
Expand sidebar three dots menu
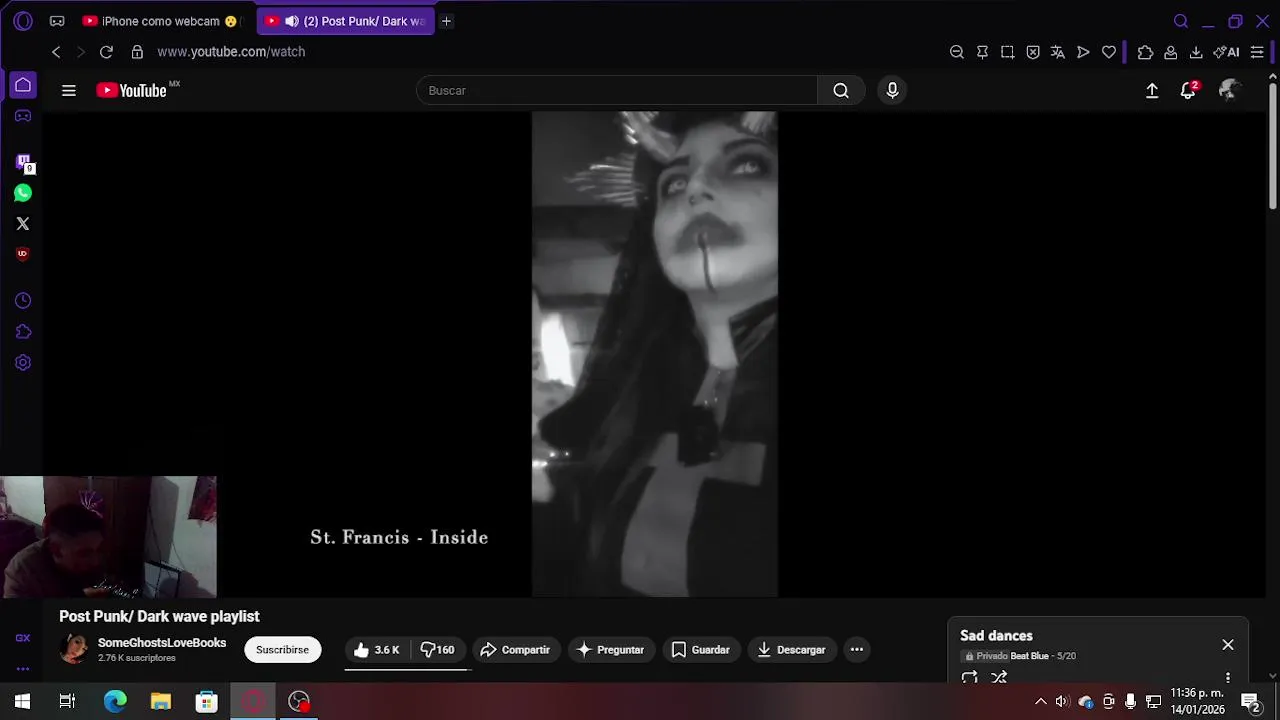click(x=23, y=669)
